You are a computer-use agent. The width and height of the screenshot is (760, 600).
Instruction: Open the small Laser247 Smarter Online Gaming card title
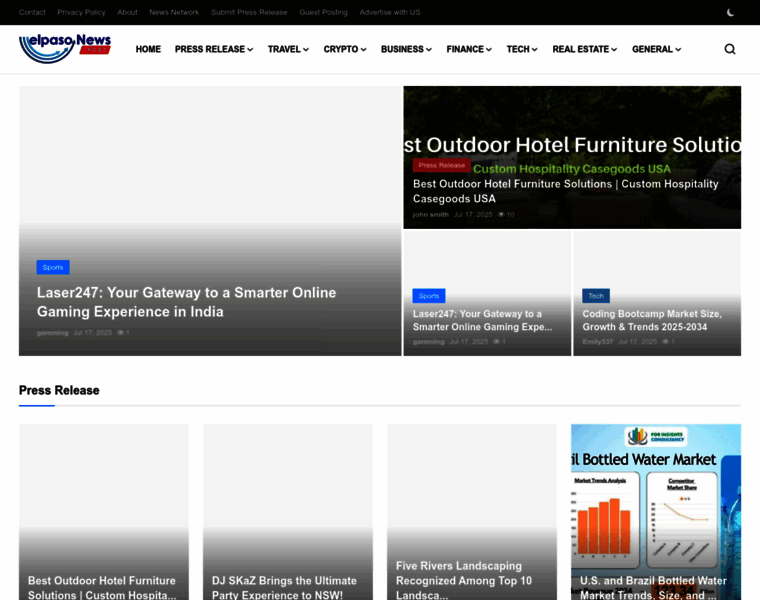(x=482, y=320)
